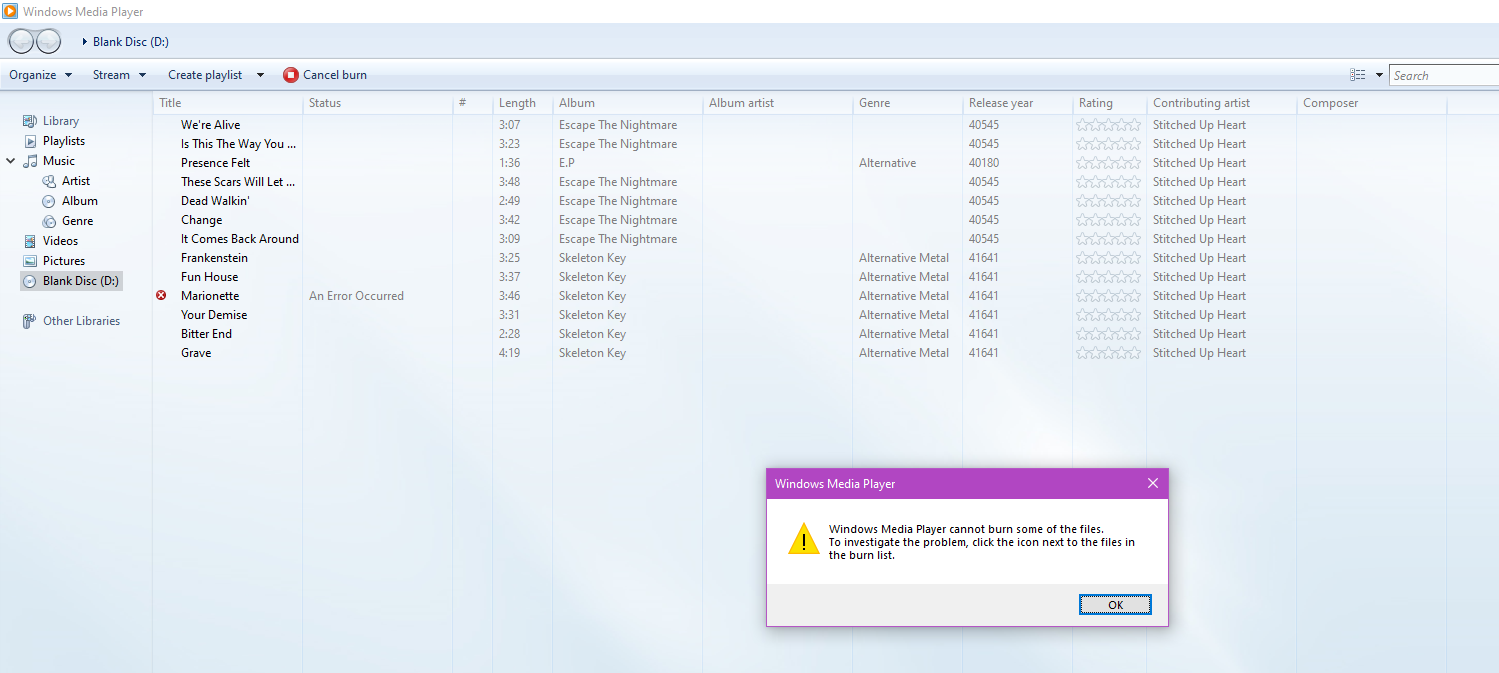
Task: Sort by the Status column header
Action: 378,103
